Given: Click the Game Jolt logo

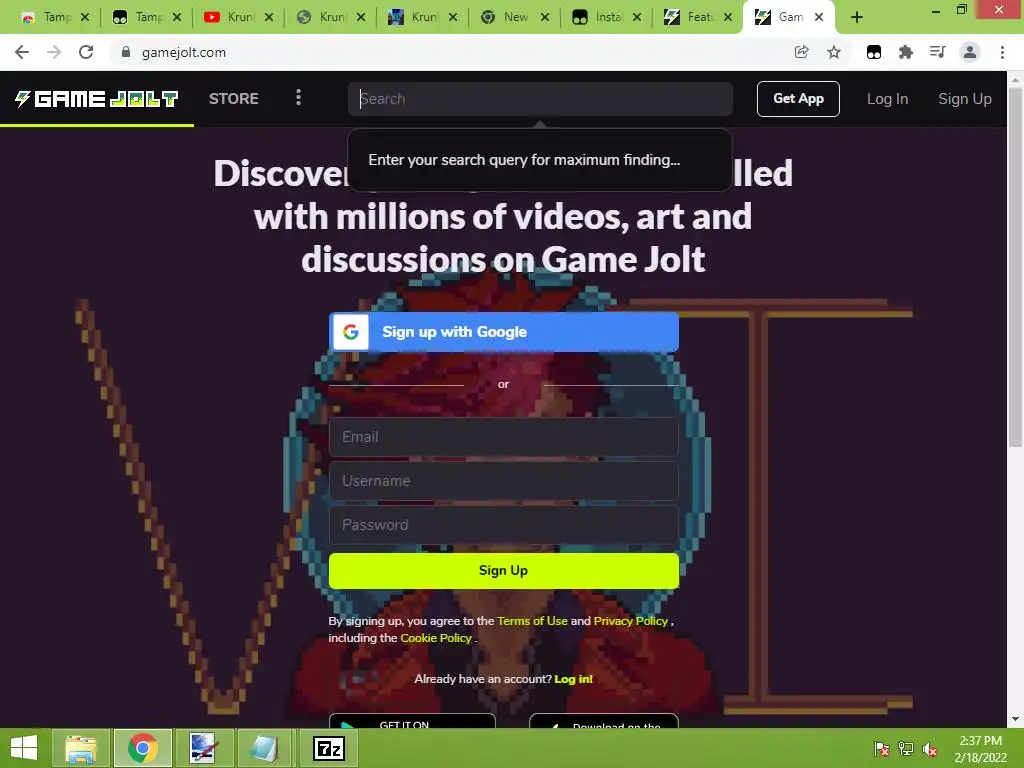Looking at the screenshot, I should [97, 99].
